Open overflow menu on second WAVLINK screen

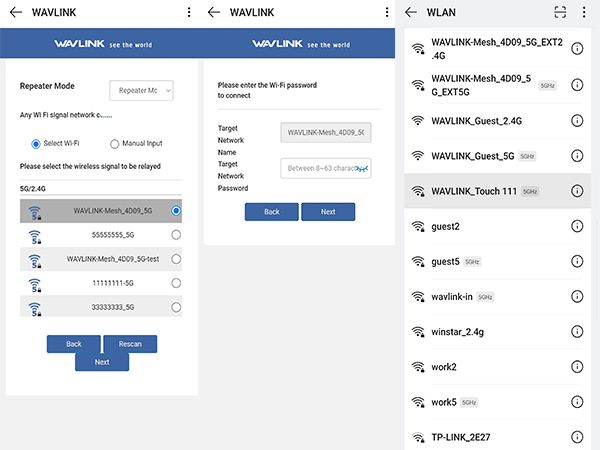pos(387,12)
